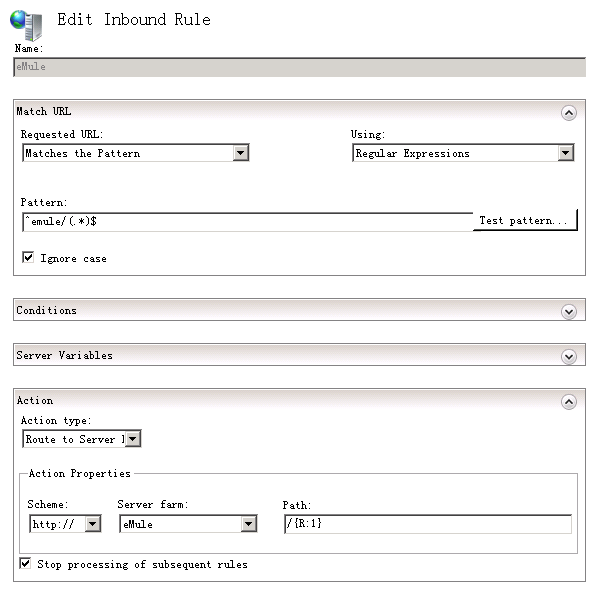Open the Action type dropdown
Viewport: 597px width, 597px height.
[x=132, y=439]
